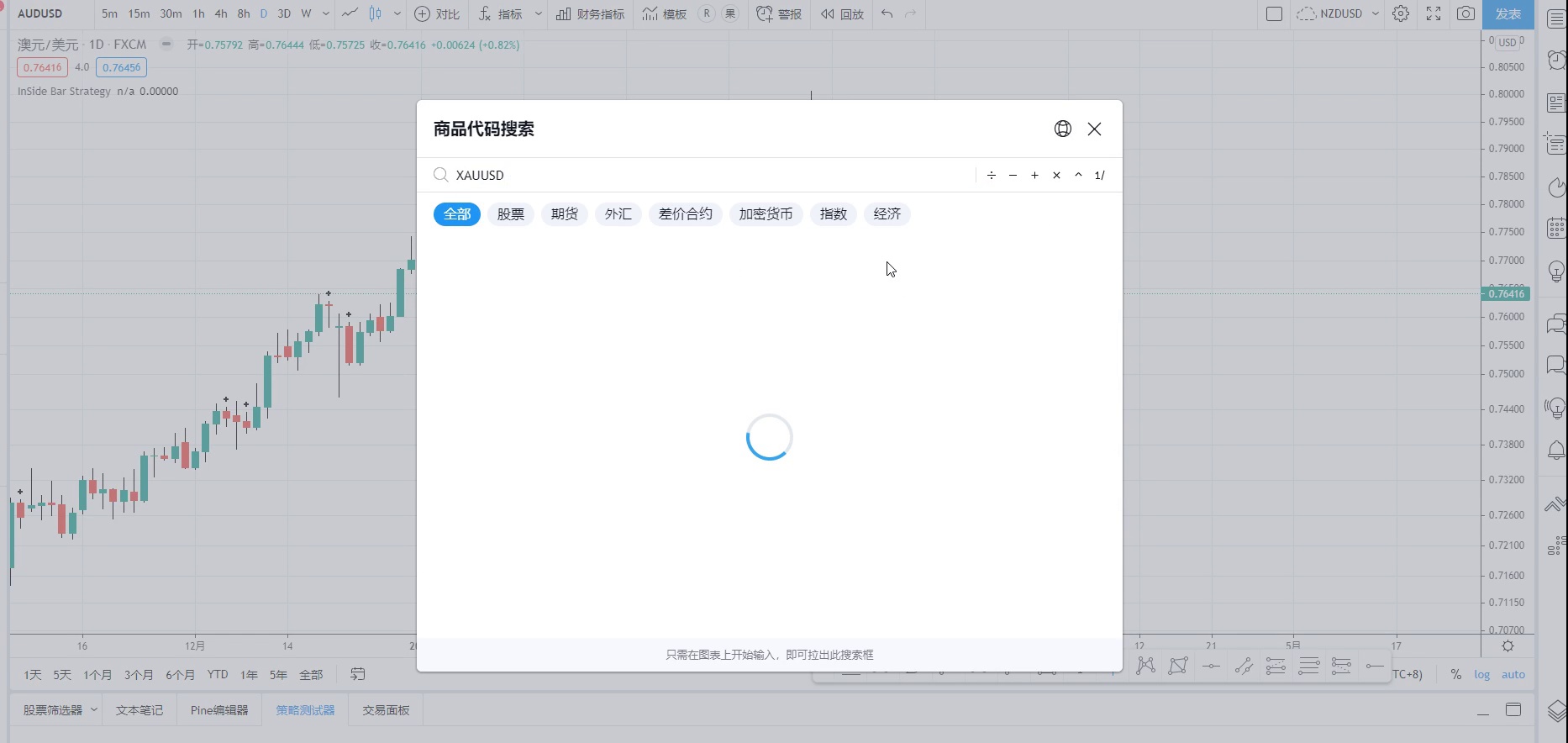Maximize the bottom panel with the window icon
This screenshot has width=1568, height=743.
(1513, 710)
